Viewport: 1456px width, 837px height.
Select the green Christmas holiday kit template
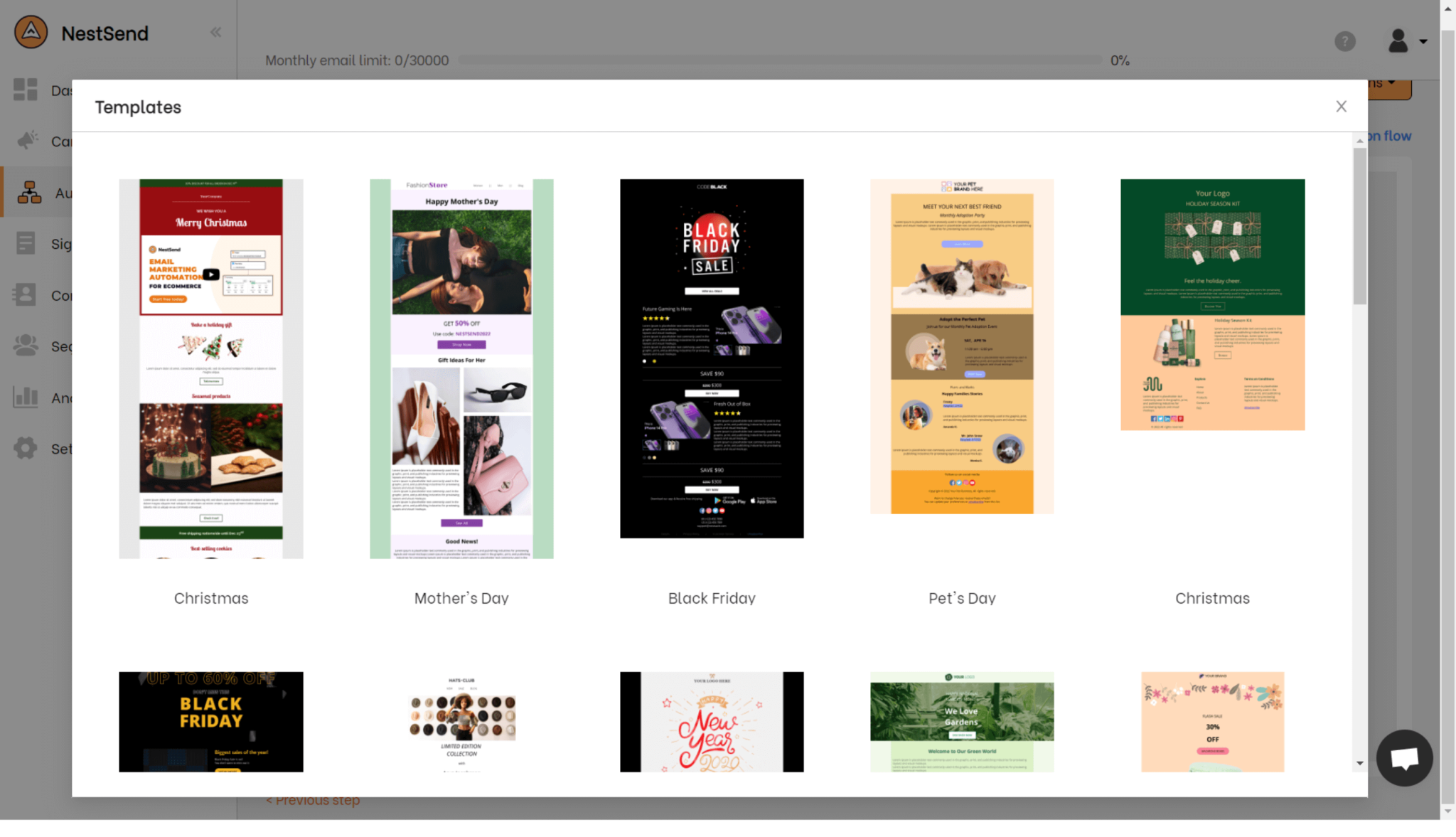tap(1212, 304)
